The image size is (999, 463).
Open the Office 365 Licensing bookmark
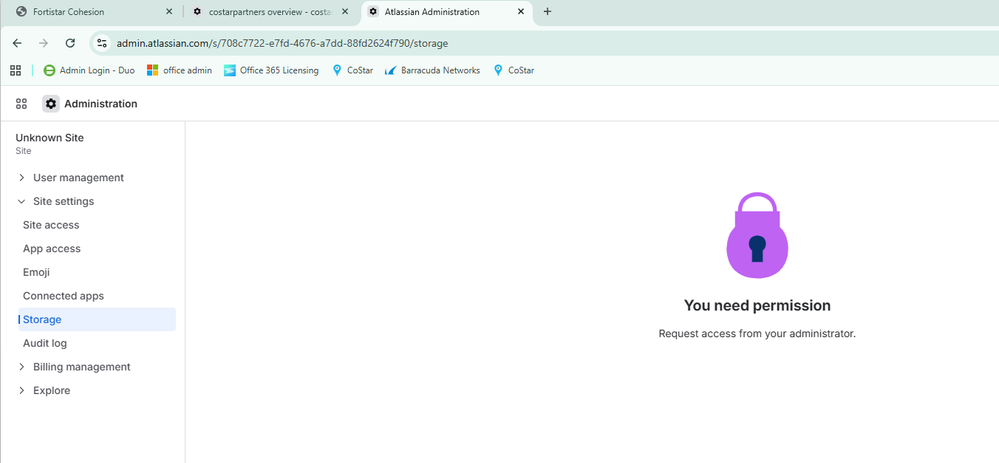coord(271,71)
